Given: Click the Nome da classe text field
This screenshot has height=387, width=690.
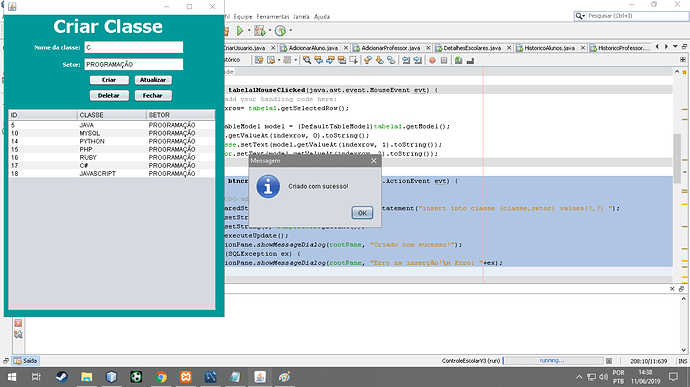Looking at the screenshot, I should [x=134, y=47].
